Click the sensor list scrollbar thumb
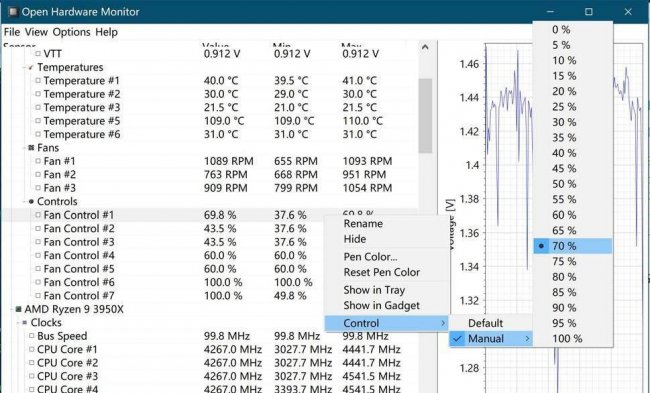Image resolution: width=650 pixels, height=393 pixels. click(425, 116)
